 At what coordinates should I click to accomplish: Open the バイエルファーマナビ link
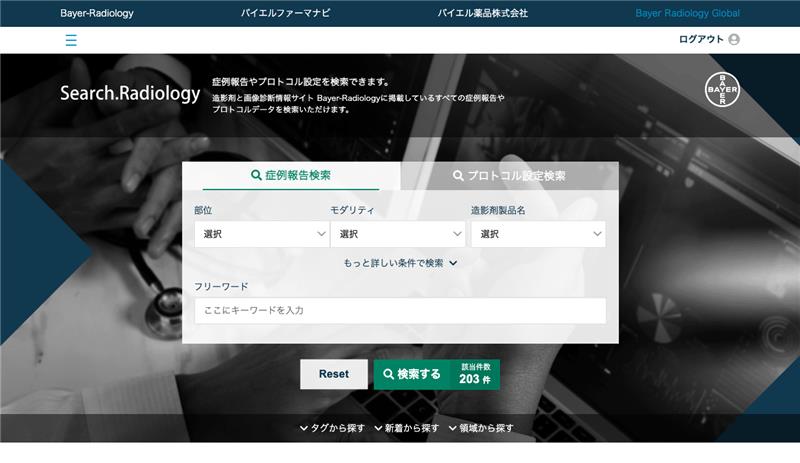pos(285,13)
